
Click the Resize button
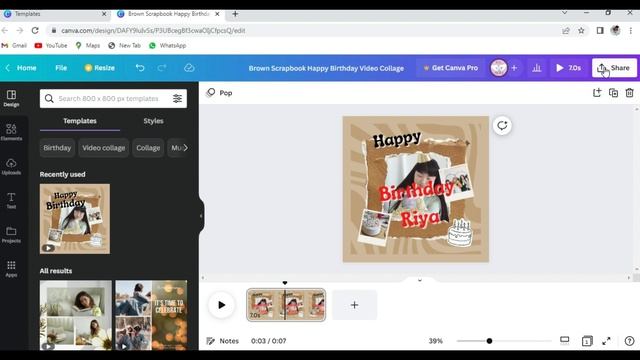[99, 68]
